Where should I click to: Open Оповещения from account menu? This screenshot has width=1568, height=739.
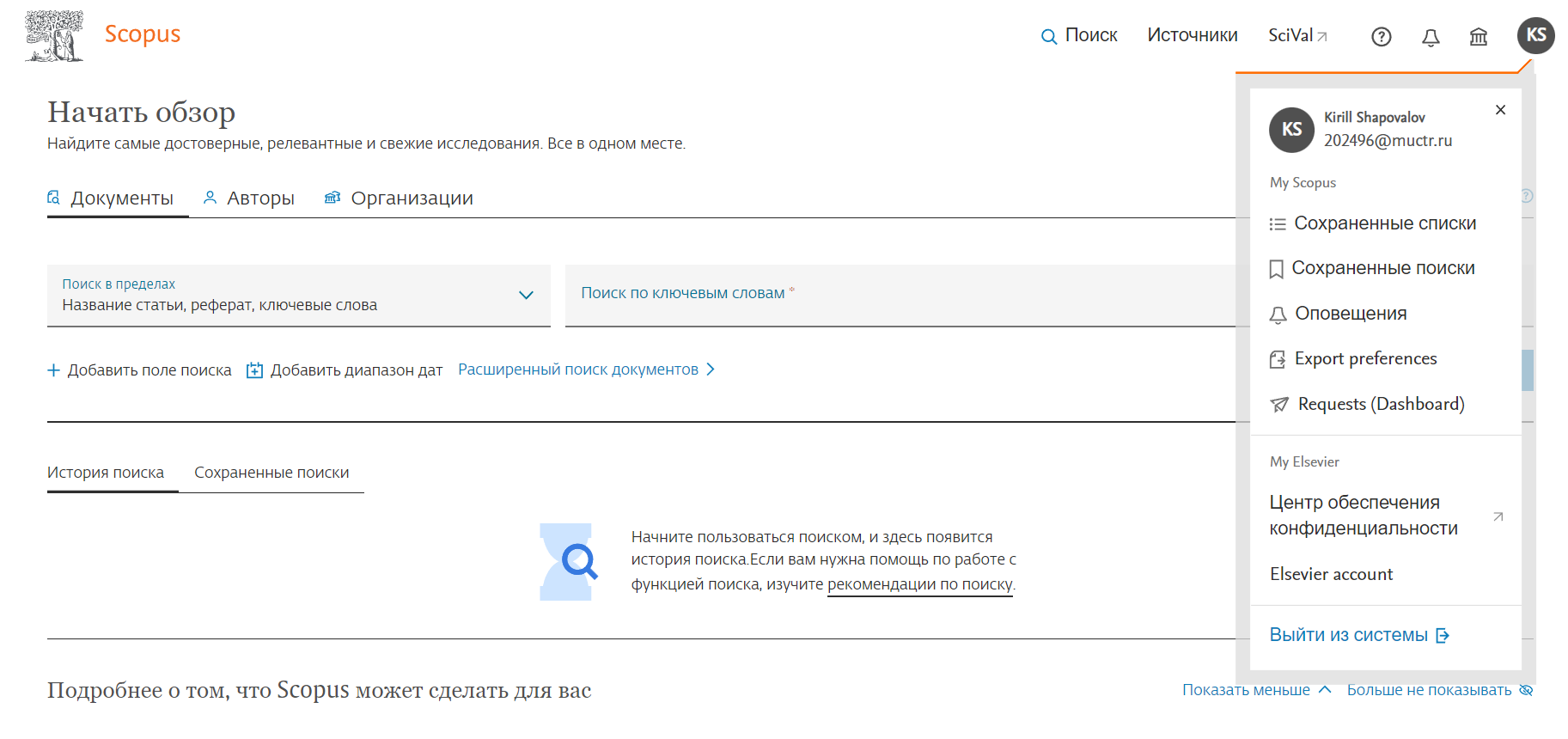pos(1350,314)
